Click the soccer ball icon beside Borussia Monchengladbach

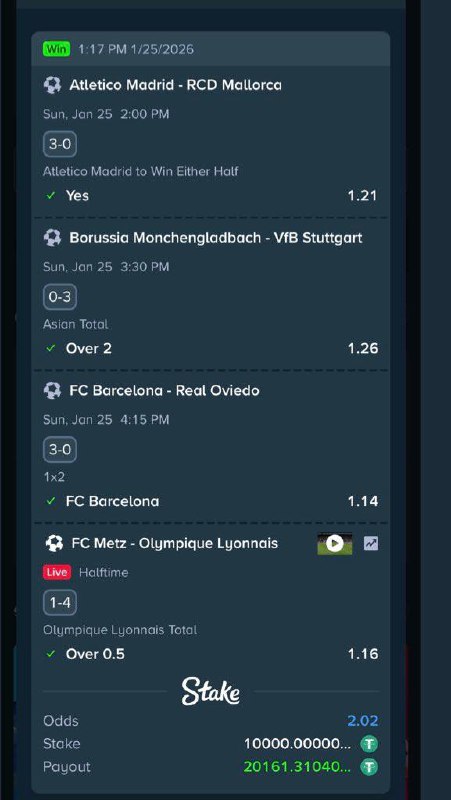pos(53,238)
